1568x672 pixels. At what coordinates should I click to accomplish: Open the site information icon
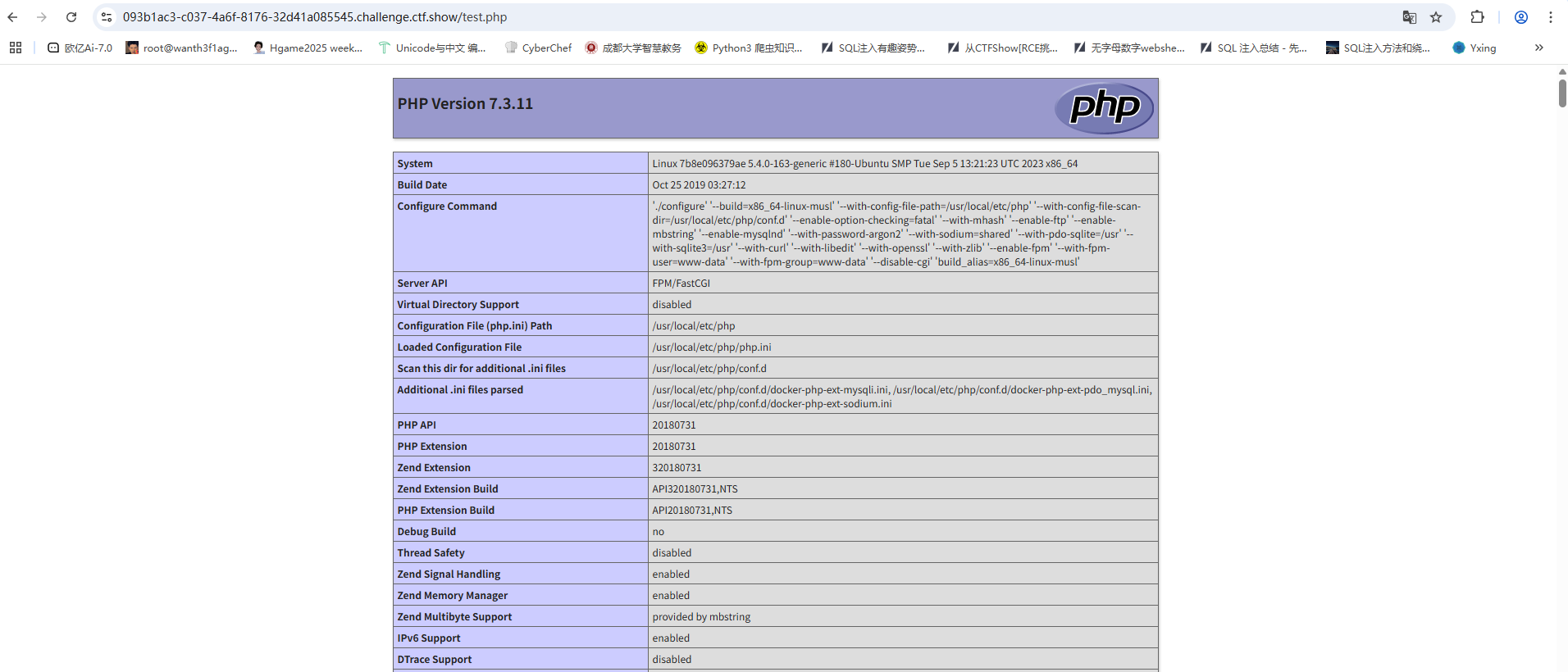point(107,17)
